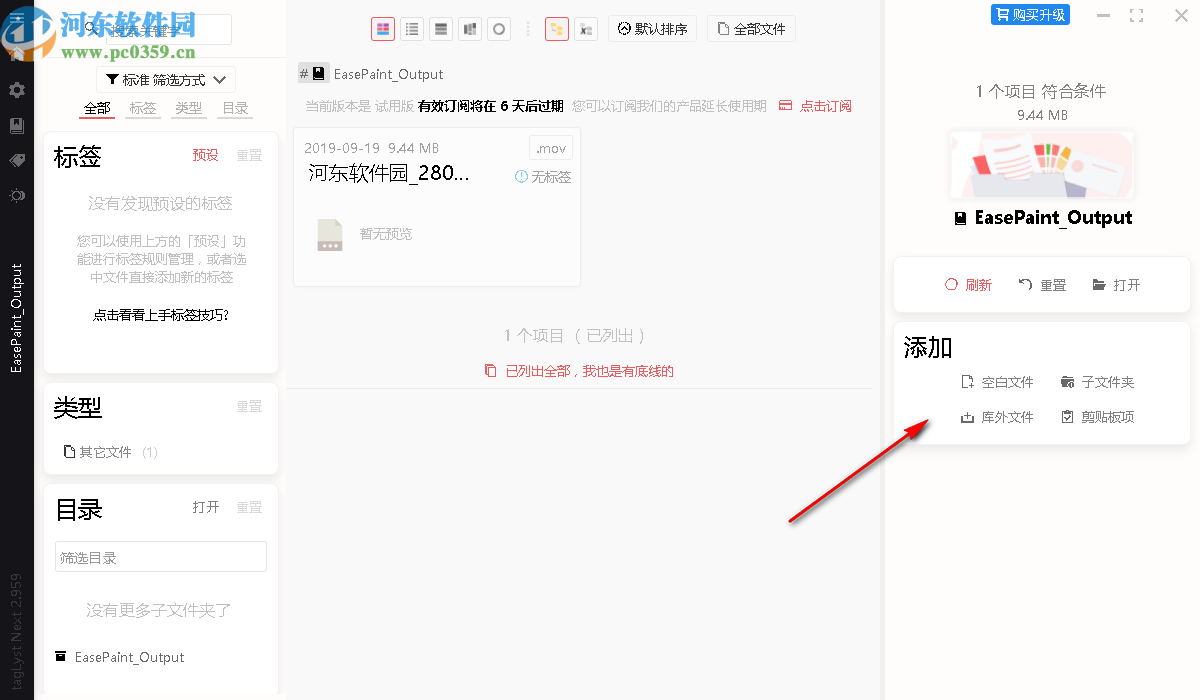
Task: Switch to the 标签 filter tab
Action: (x=142, y=108)
